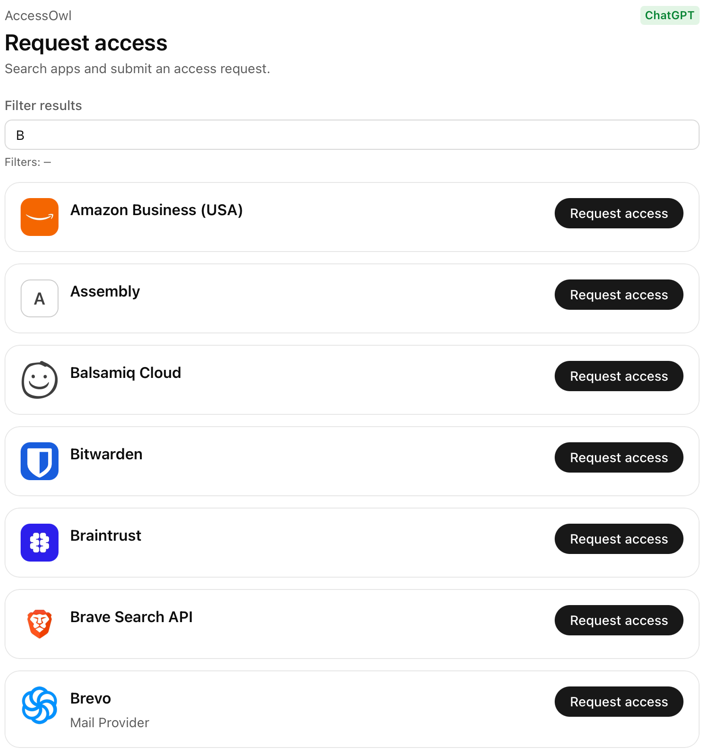Open the Brave Search API app title
Screen dimensions: 706x753
click(131, 617)
